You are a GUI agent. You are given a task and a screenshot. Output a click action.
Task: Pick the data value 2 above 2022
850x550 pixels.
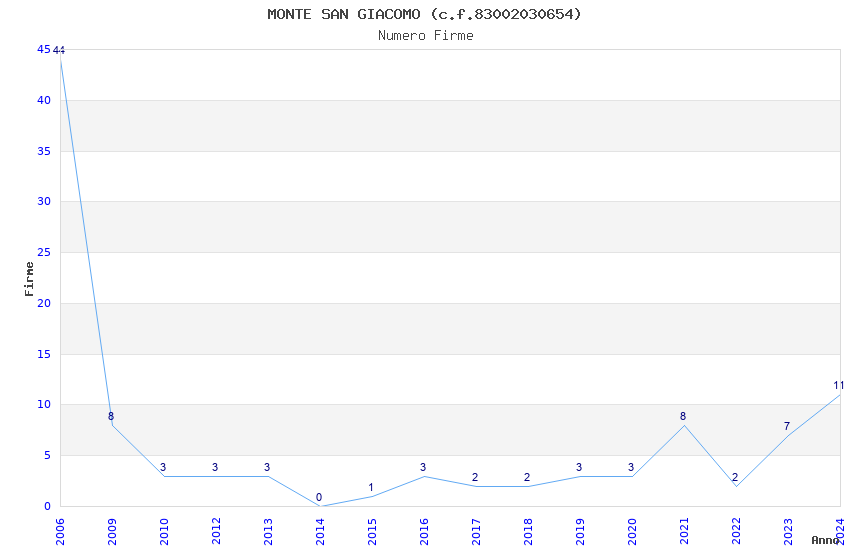(x=736, y=477)
